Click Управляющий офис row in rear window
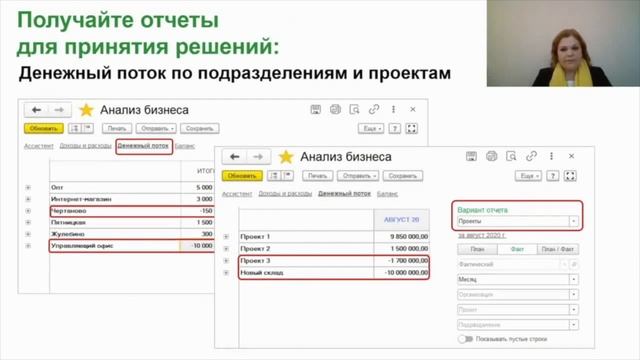 click(x=131, y=246)
